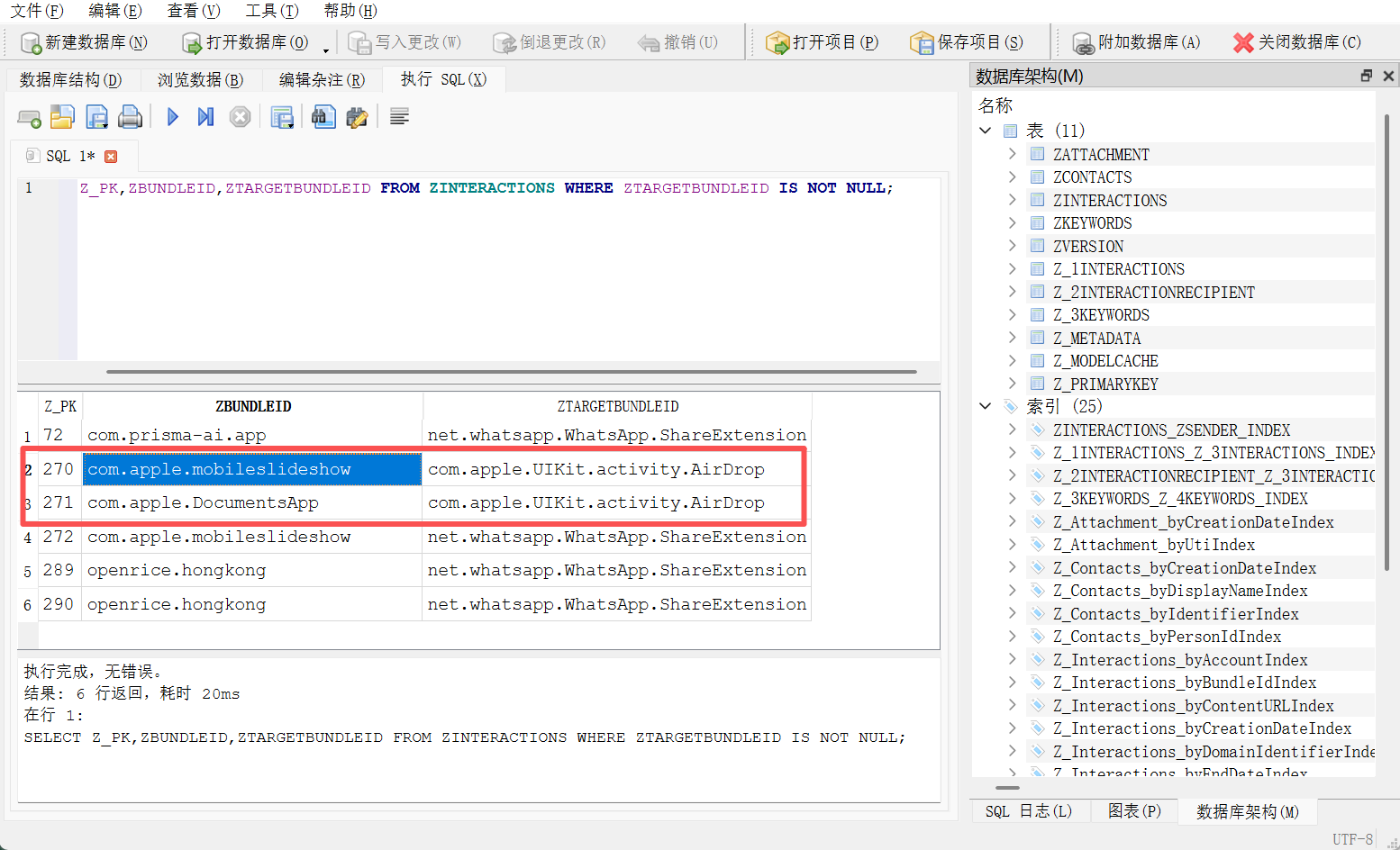1400x850 pixels.
Task: Click the 关闭数据库(C) button
Action: click(1296, 42)
